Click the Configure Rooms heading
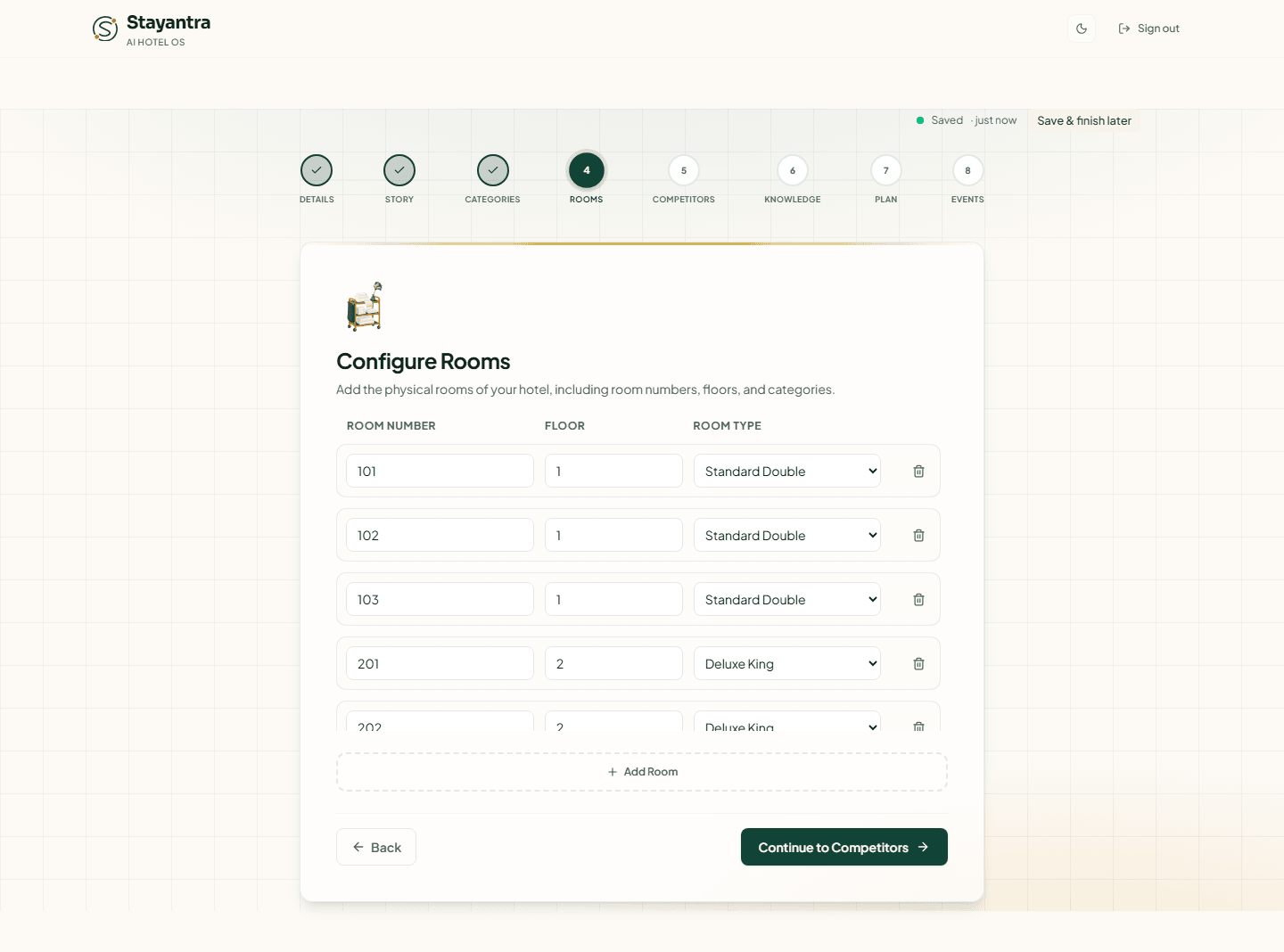The height and width of the screenshot is (952, 1284). click(x=424, y=361)
